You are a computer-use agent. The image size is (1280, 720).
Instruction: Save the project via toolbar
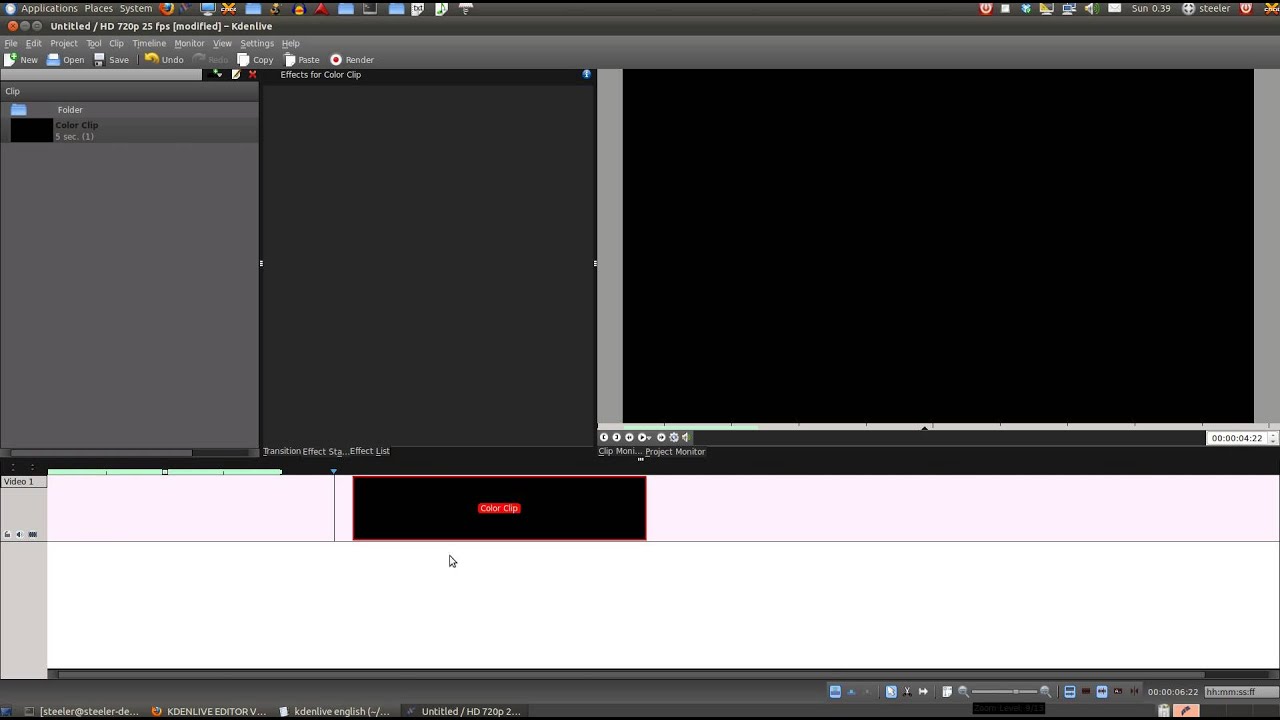coord(110,60)
